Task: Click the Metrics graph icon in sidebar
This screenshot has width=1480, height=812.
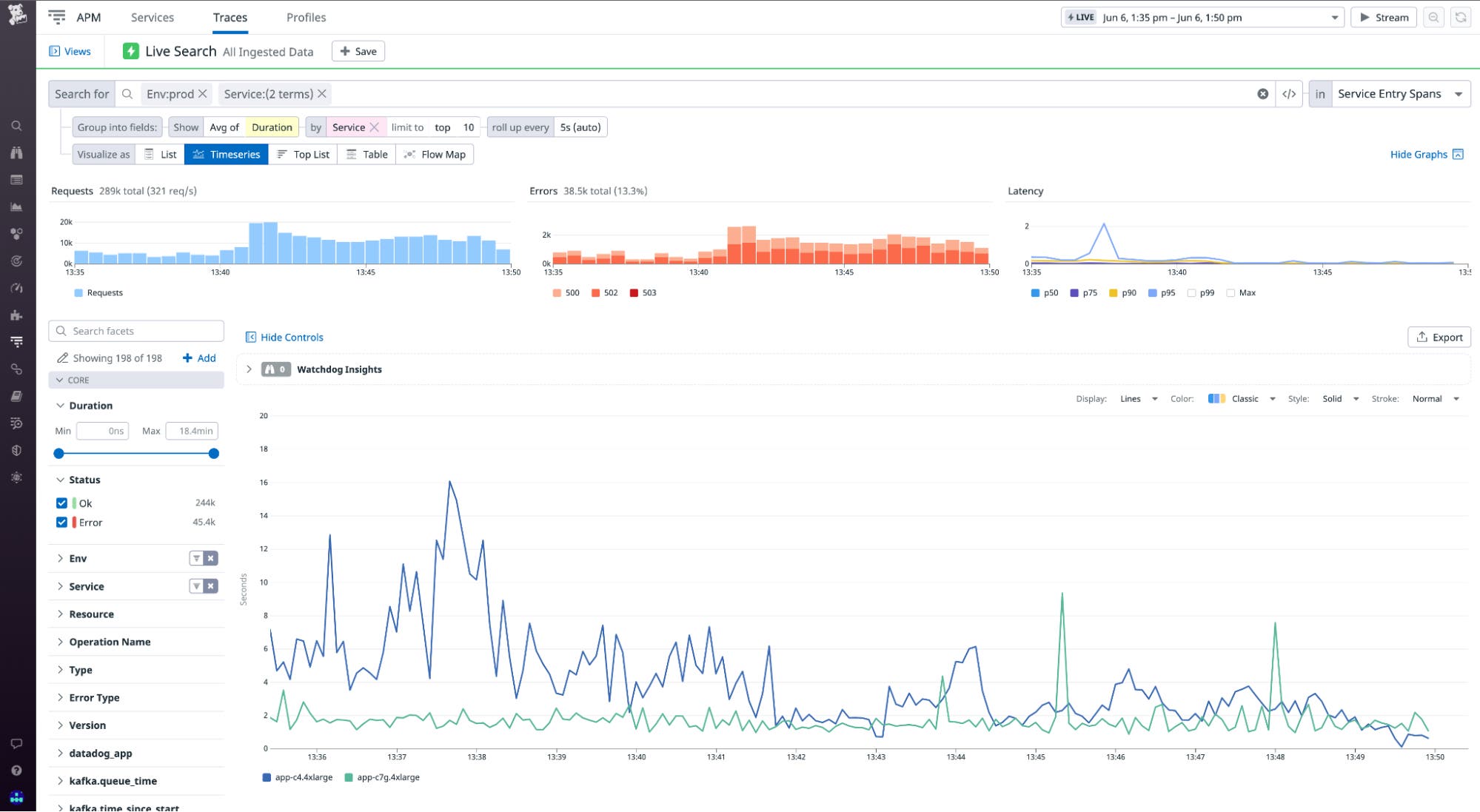Action: [x=16, y=206]
